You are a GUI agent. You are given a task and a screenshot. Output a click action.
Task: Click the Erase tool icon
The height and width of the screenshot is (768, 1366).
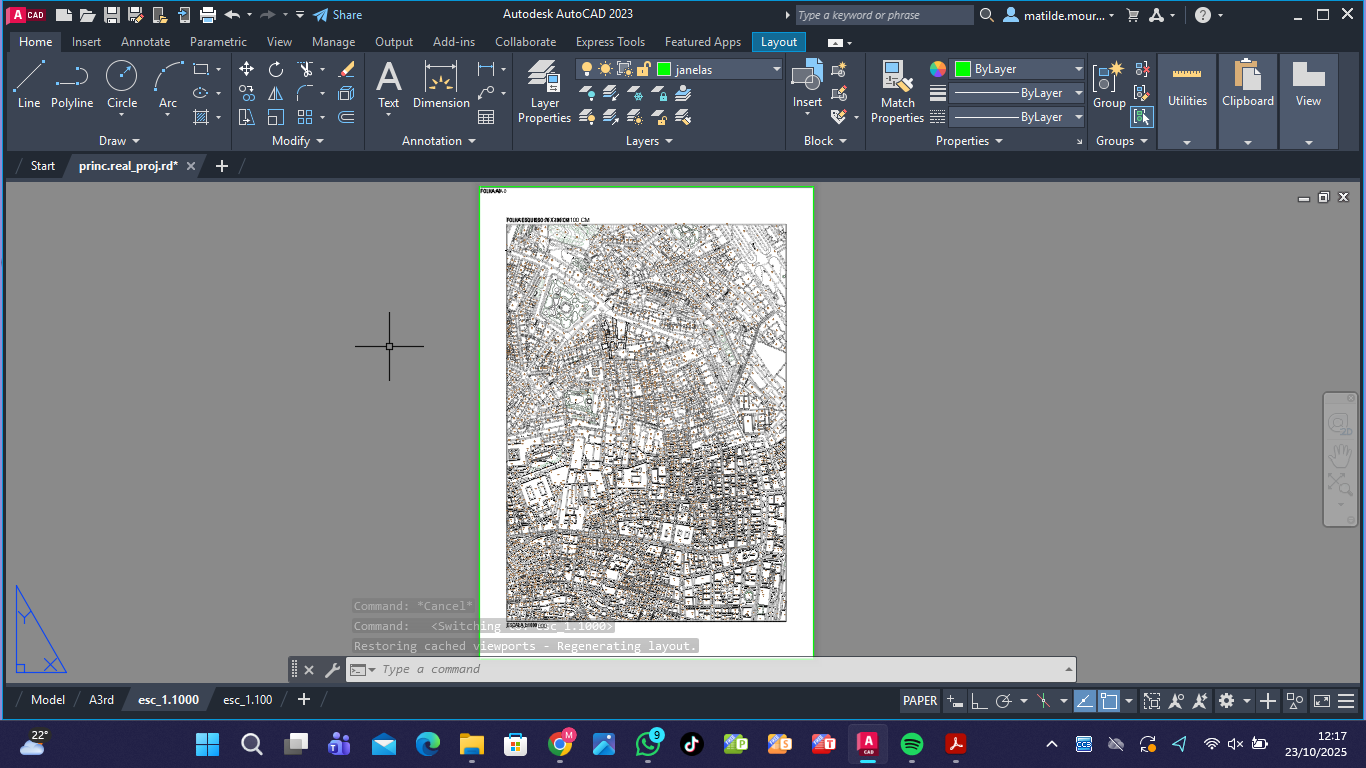(x=346, y=69)
